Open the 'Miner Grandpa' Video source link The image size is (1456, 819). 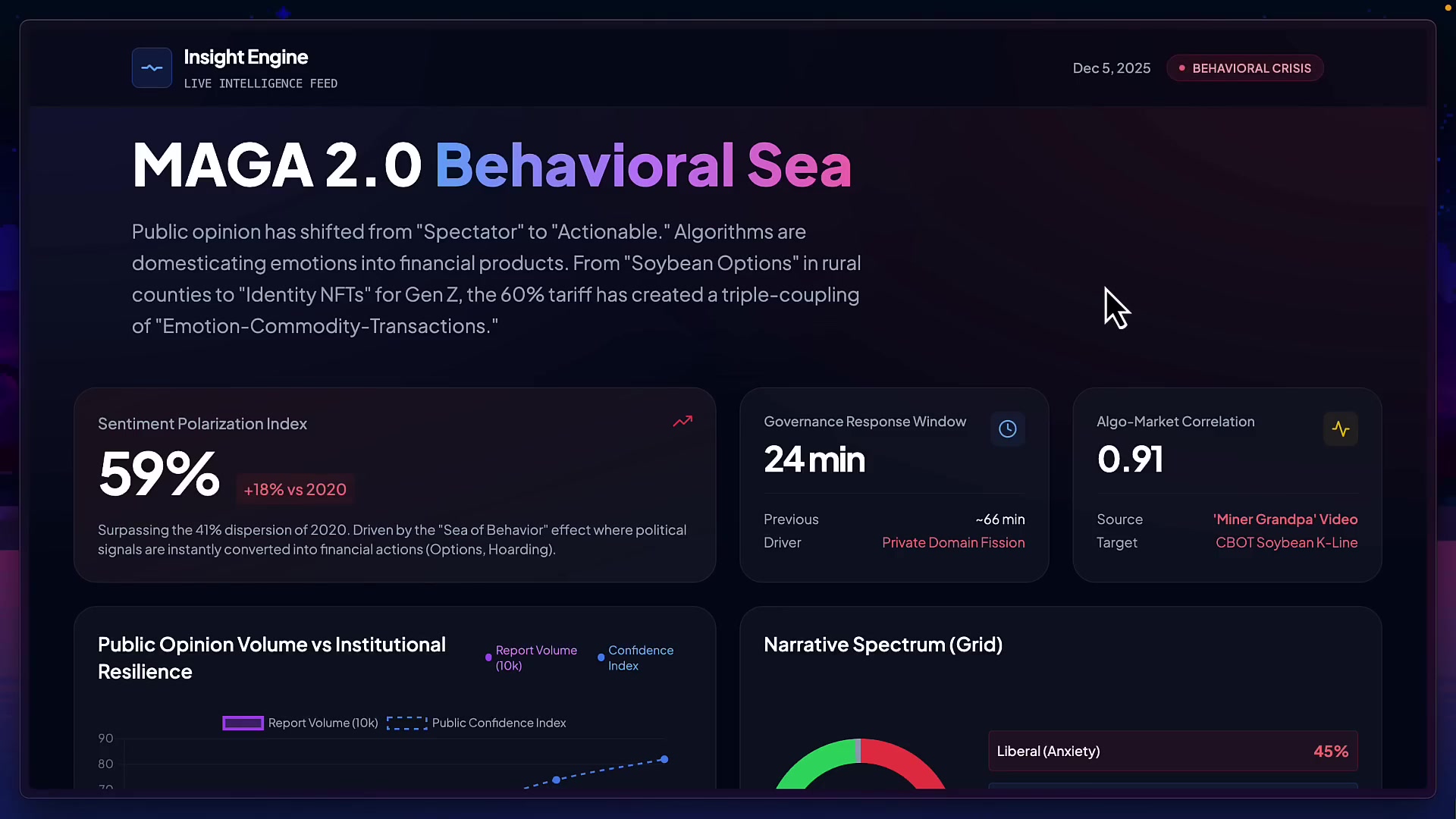(x=1285, y=519)
